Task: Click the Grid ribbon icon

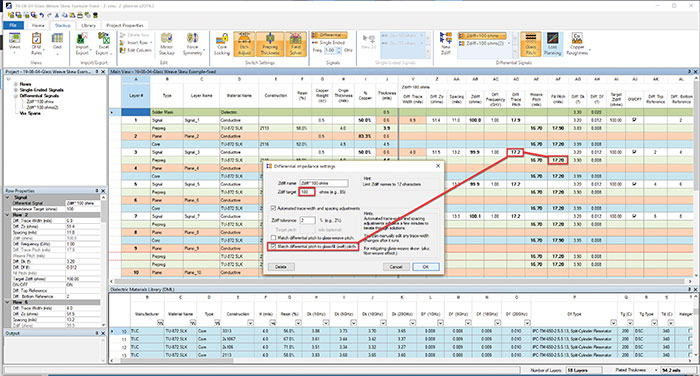Action: [57, 43]
